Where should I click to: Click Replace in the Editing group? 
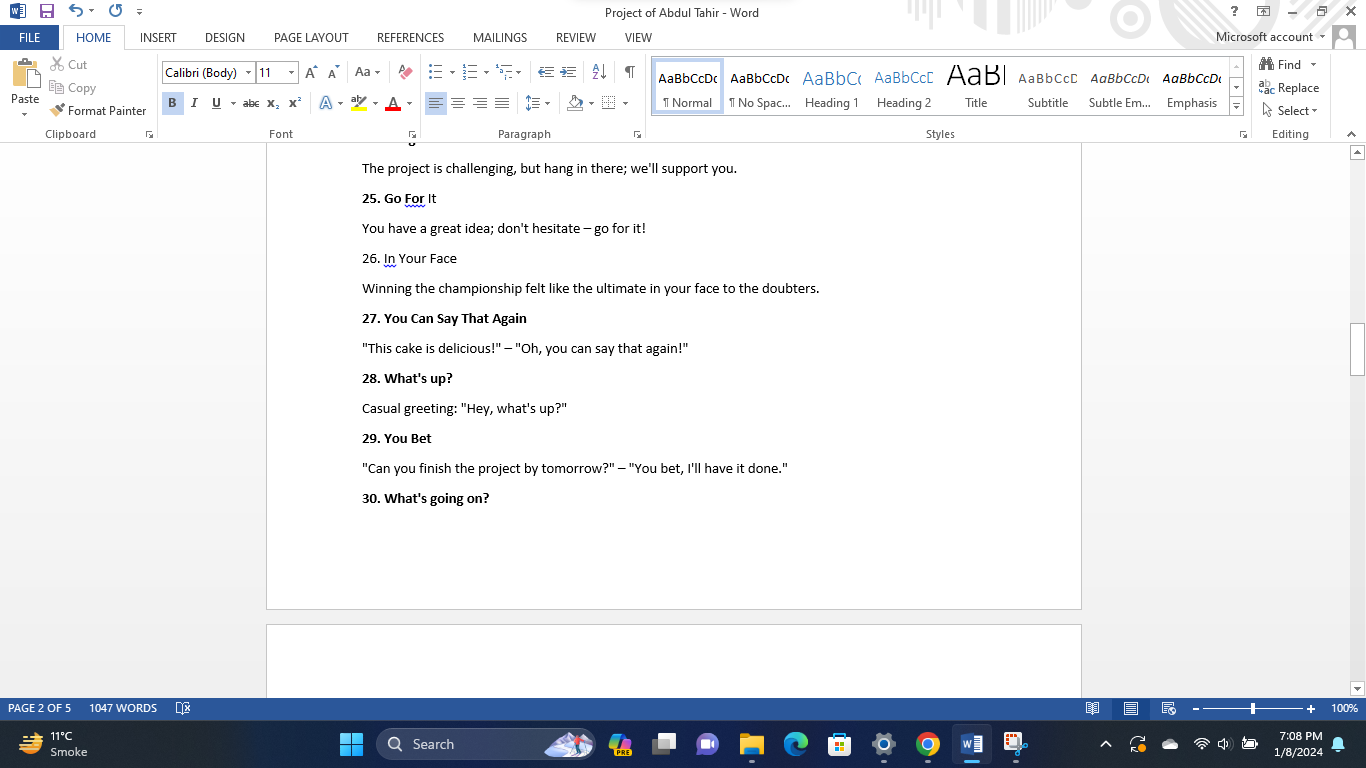point(1289,87)
